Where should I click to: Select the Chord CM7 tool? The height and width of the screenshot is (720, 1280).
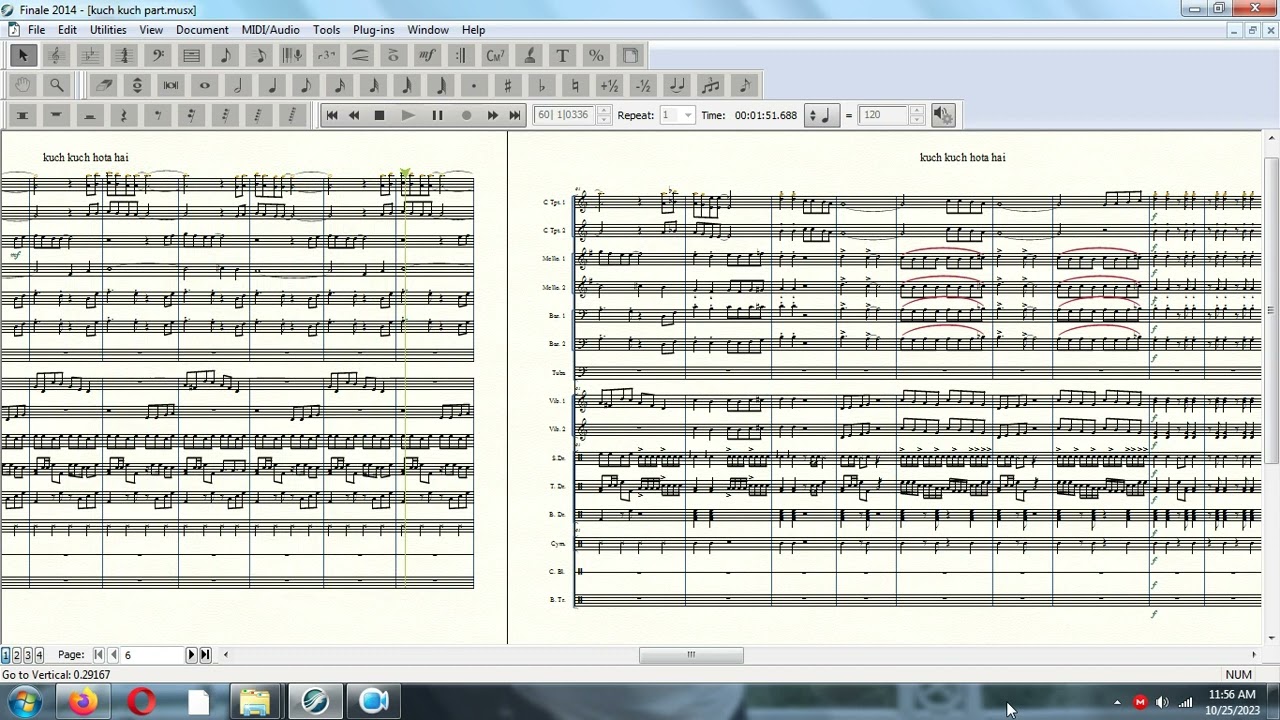496,56
